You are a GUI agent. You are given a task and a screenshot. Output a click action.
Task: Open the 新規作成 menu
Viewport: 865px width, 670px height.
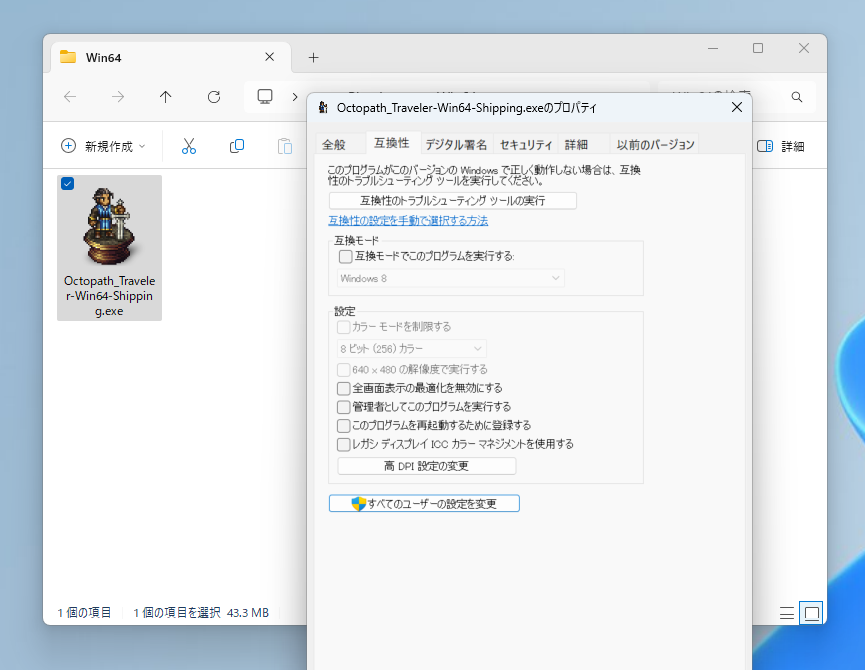coord(103,146)
